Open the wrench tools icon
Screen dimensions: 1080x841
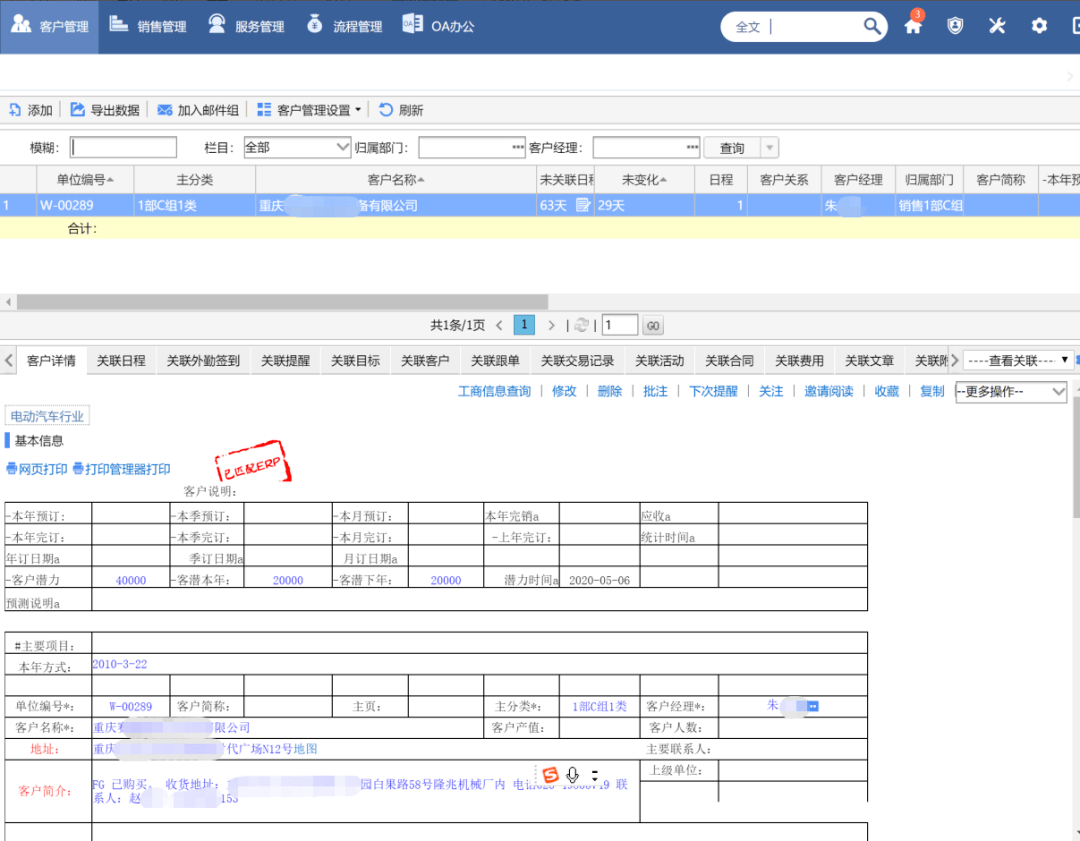(997, 26)
